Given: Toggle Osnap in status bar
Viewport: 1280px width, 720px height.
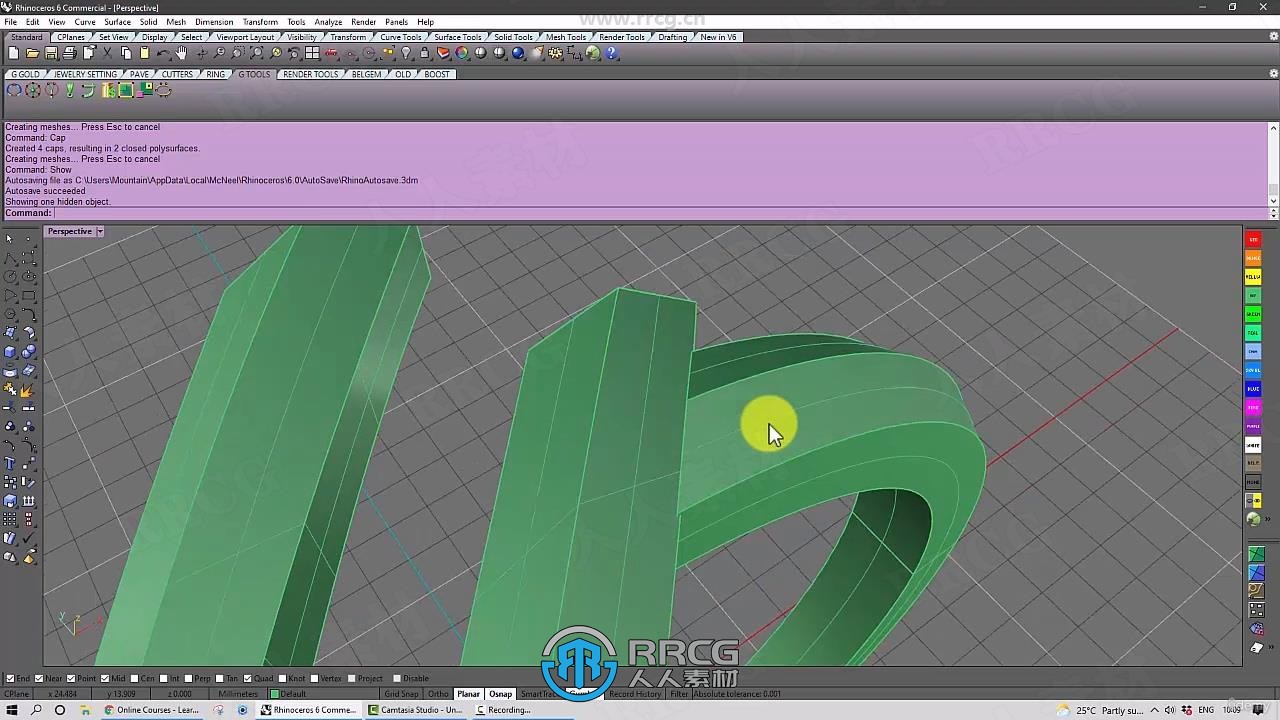Looking at the screenshot, I should point(500,694).
